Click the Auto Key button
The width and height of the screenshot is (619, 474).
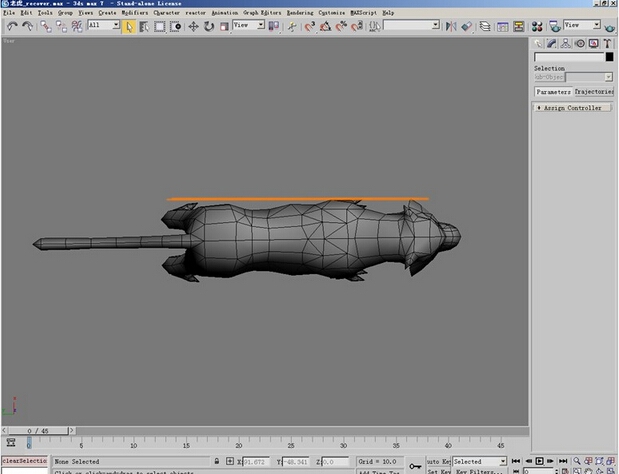coord(439,461)
